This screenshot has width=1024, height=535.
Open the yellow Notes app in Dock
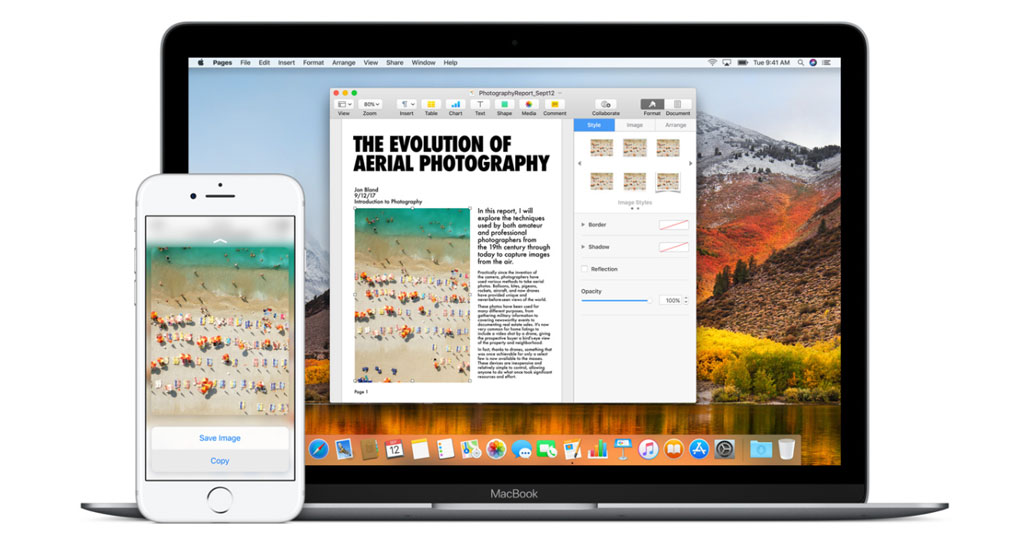420,449
